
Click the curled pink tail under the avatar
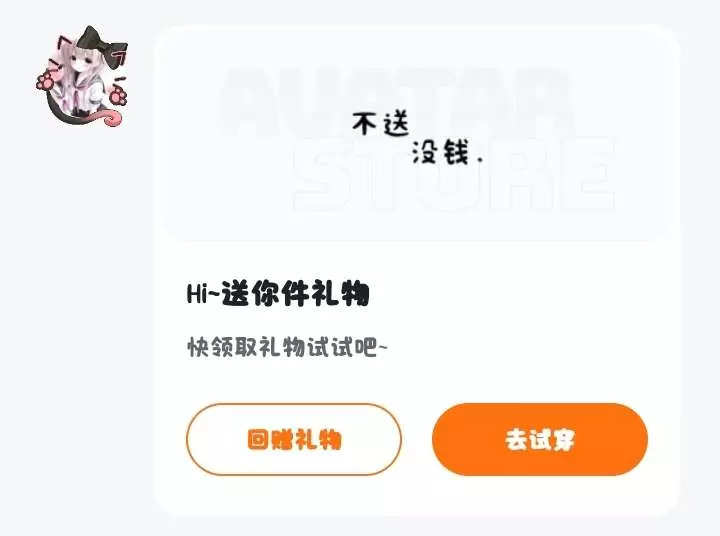tap(110, 118)
